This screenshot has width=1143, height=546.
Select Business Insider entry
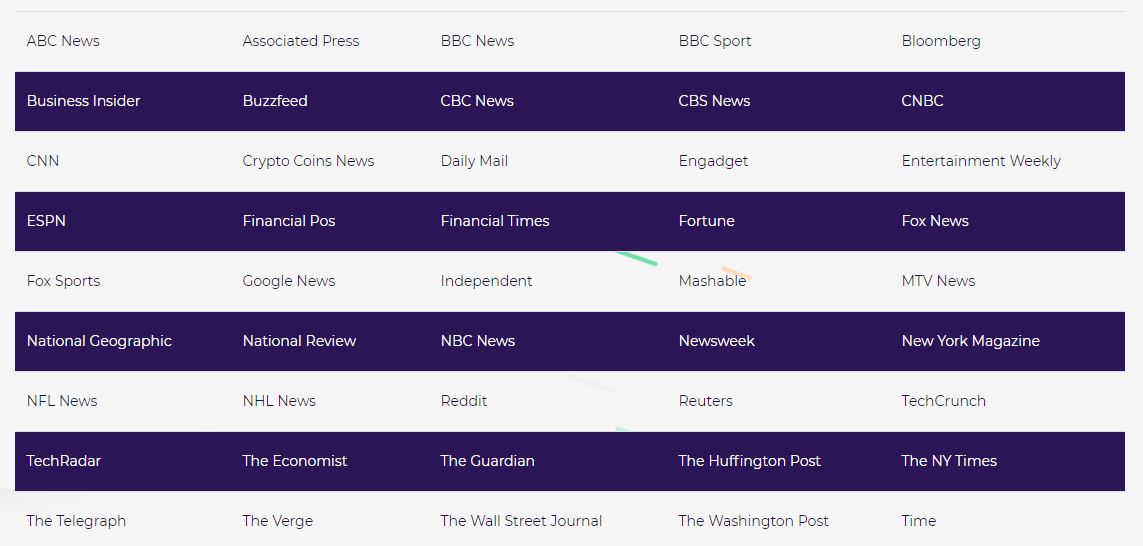tap(83, 101)
